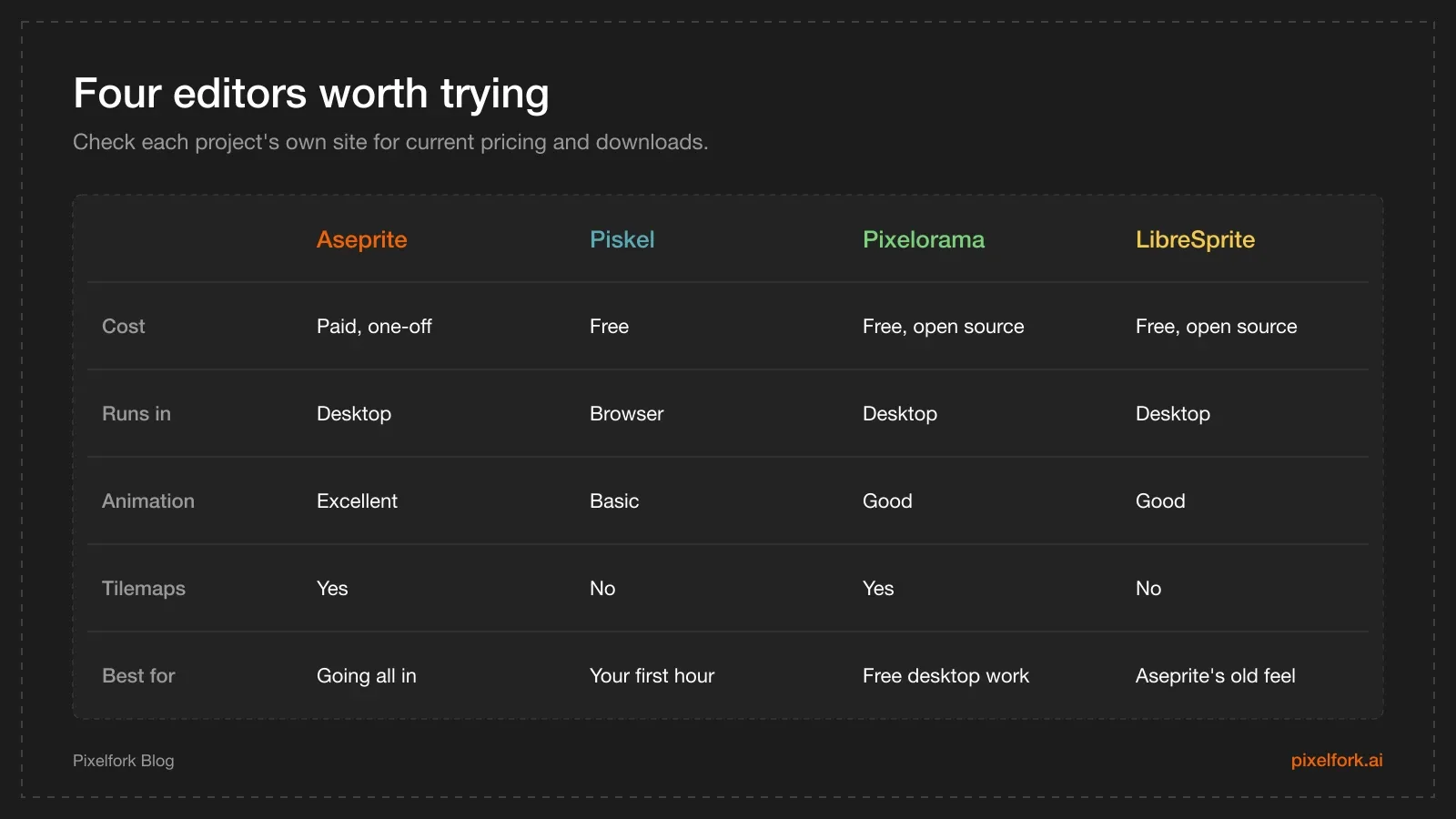
Task: Select the "Excellent" animation rating
Action: [x=358, y=500]
